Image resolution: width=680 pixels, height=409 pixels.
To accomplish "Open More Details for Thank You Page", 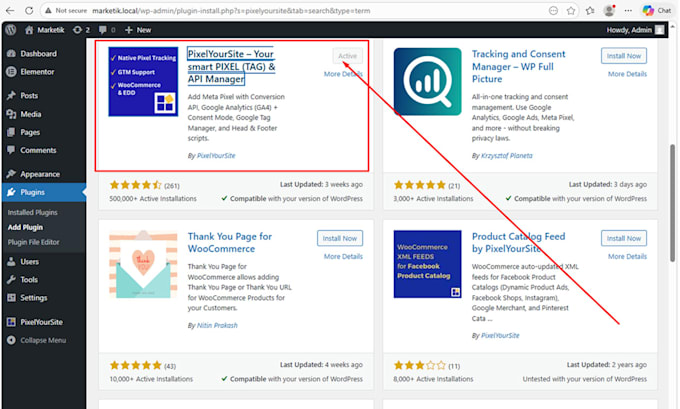I will tap(343, 256).
